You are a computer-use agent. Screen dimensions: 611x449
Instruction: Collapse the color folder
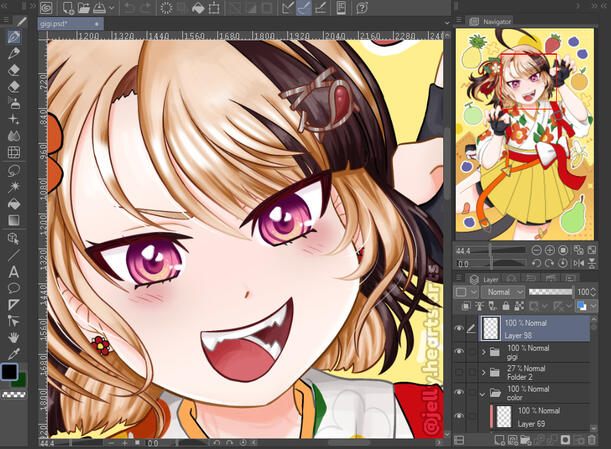(483, 394)
